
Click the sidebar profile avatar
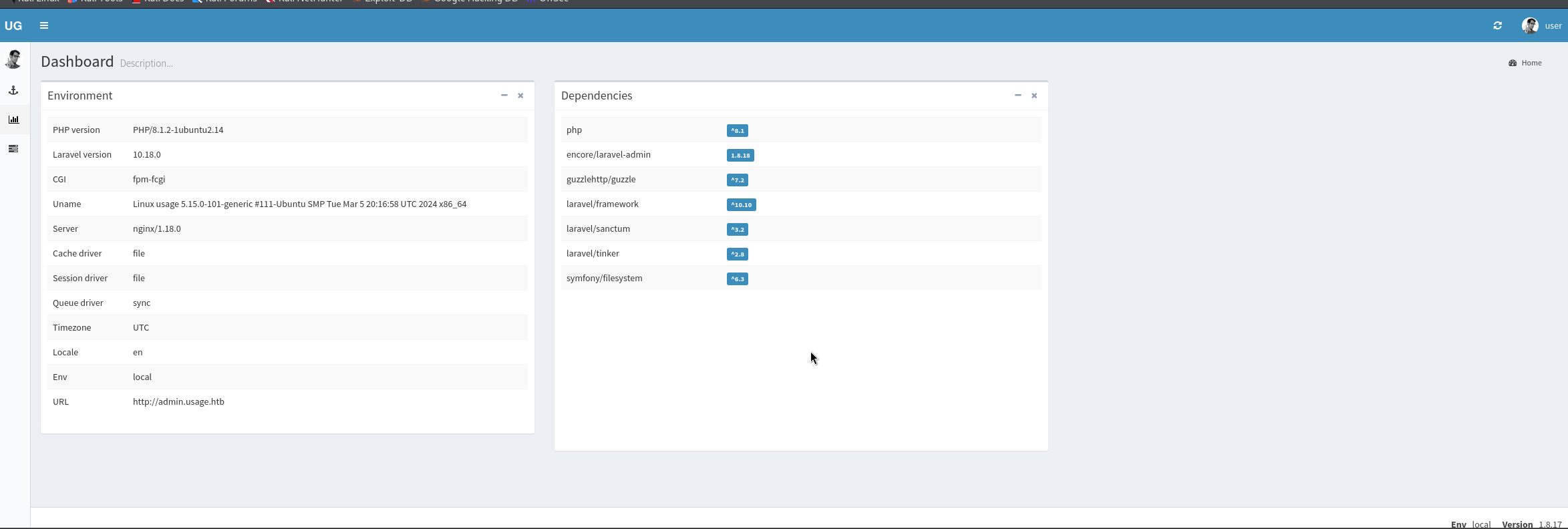pos(13,59)
